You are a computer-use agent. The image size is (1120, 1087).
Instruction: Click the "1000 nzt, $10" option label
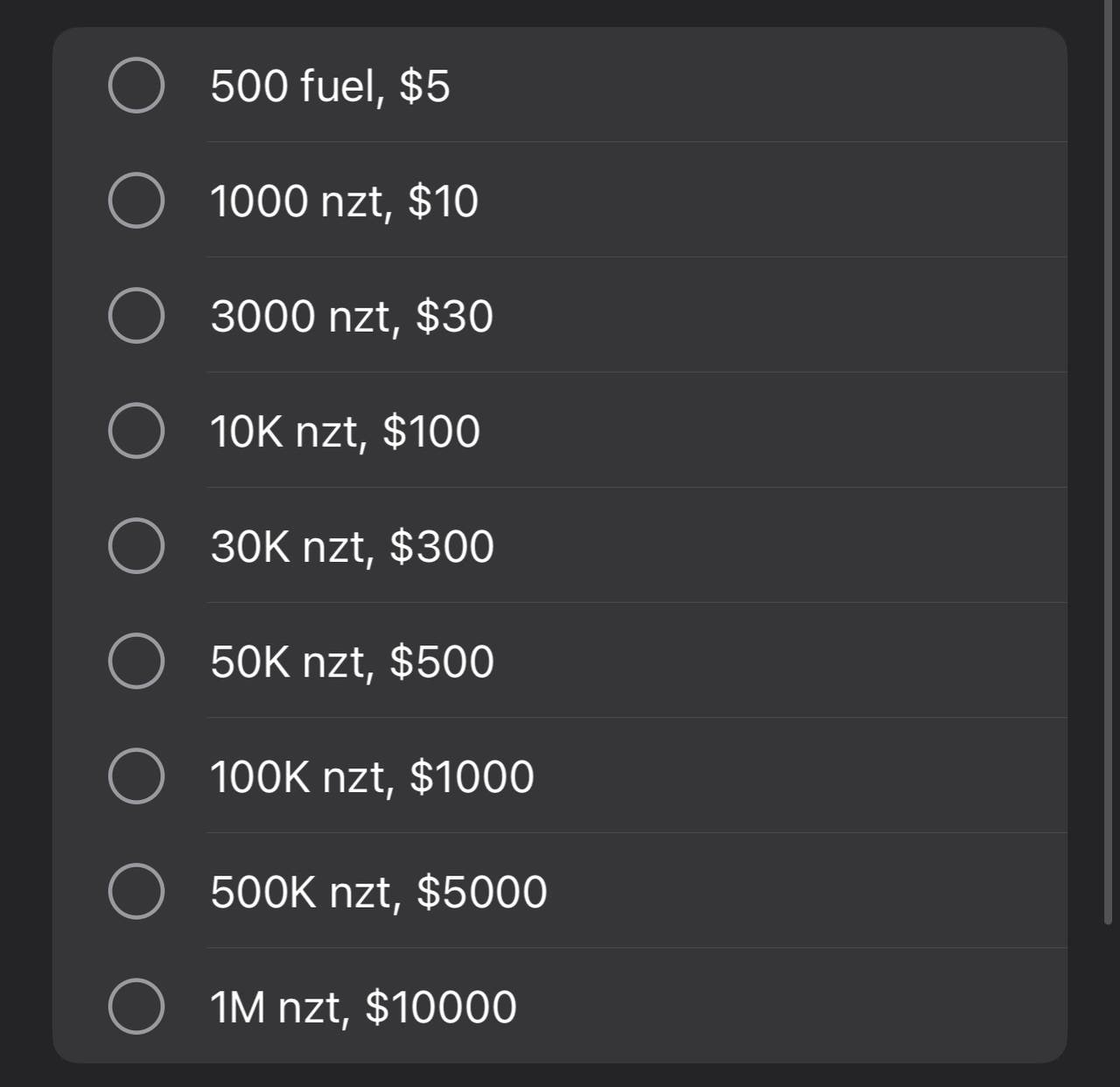pyautogui.click(x=344, y=201)
